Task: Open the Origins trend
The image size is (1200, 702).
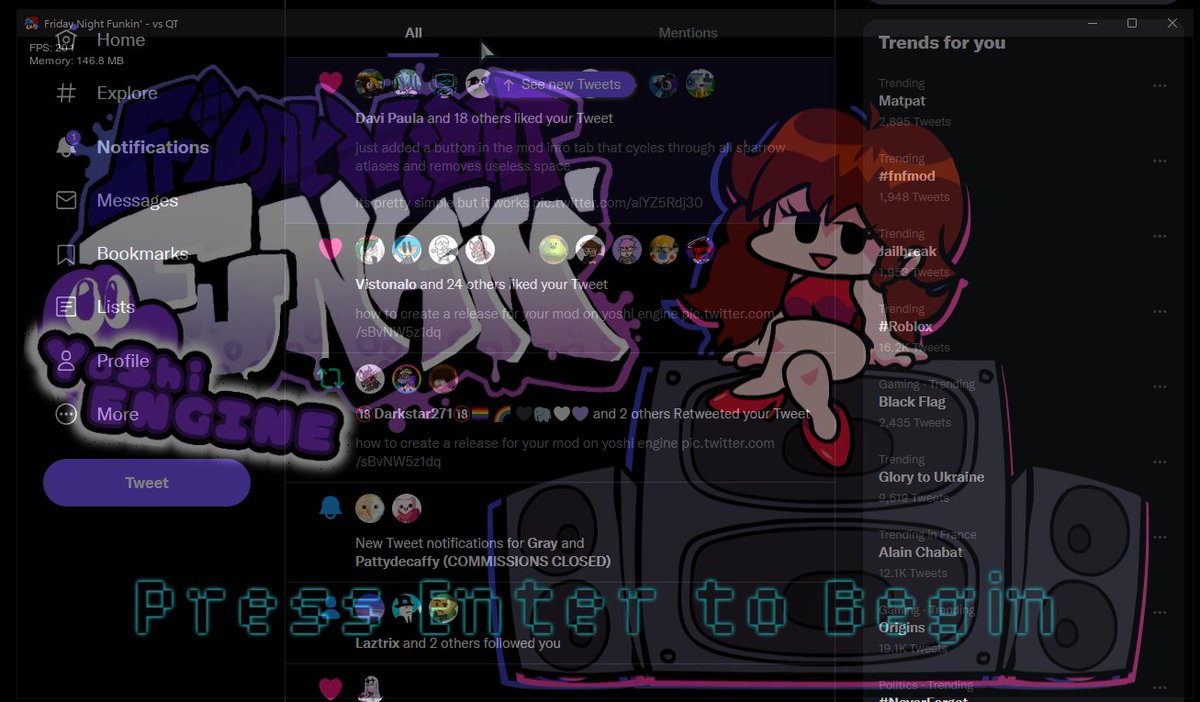Action: pyautogui.click(x=902, y=627)
